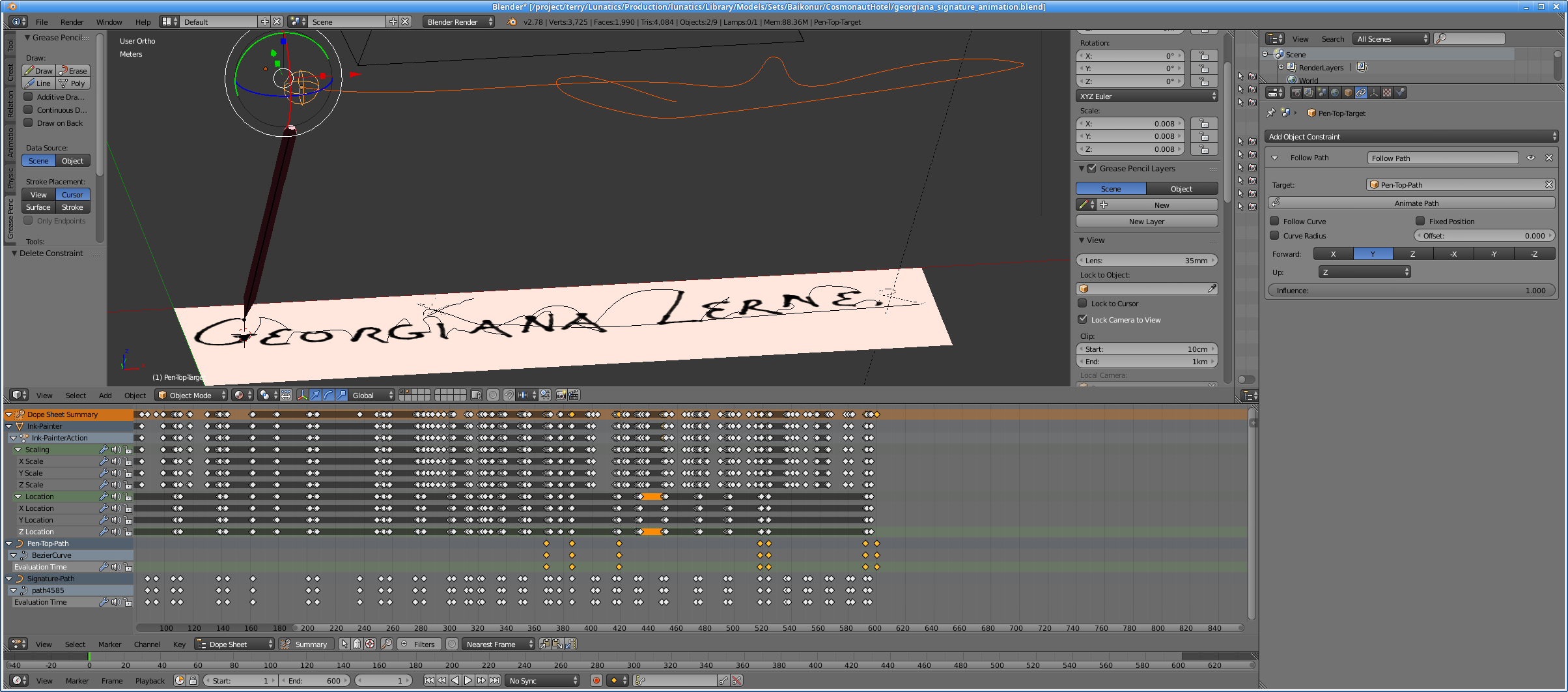Open the Dope Sheet Channel menu
This screenshot has height=692, width=1568.
147,644
